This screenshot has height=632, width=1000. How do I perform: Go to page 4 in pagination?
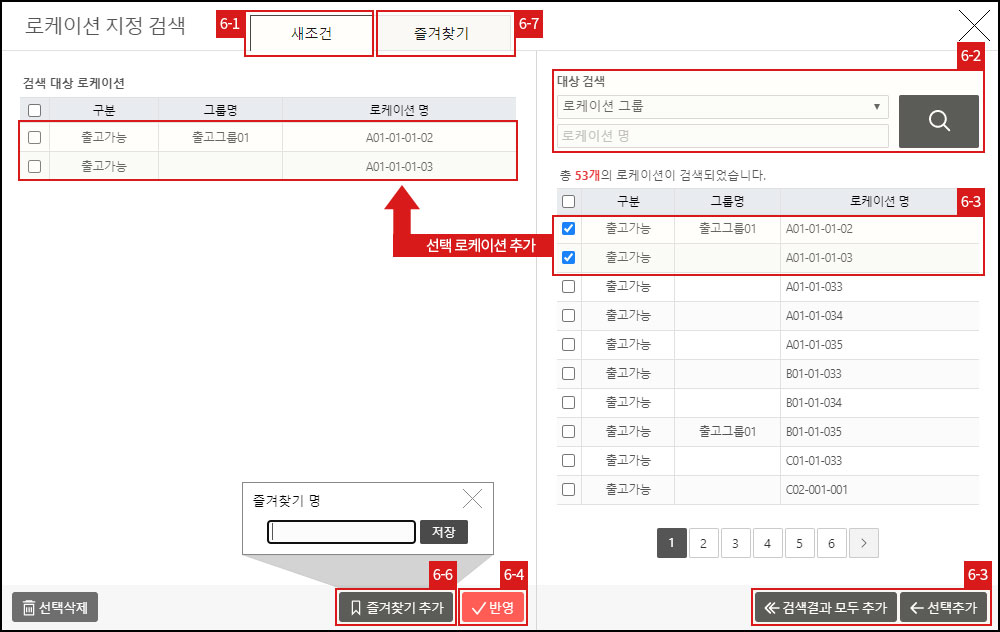click(x=768, y=542)
